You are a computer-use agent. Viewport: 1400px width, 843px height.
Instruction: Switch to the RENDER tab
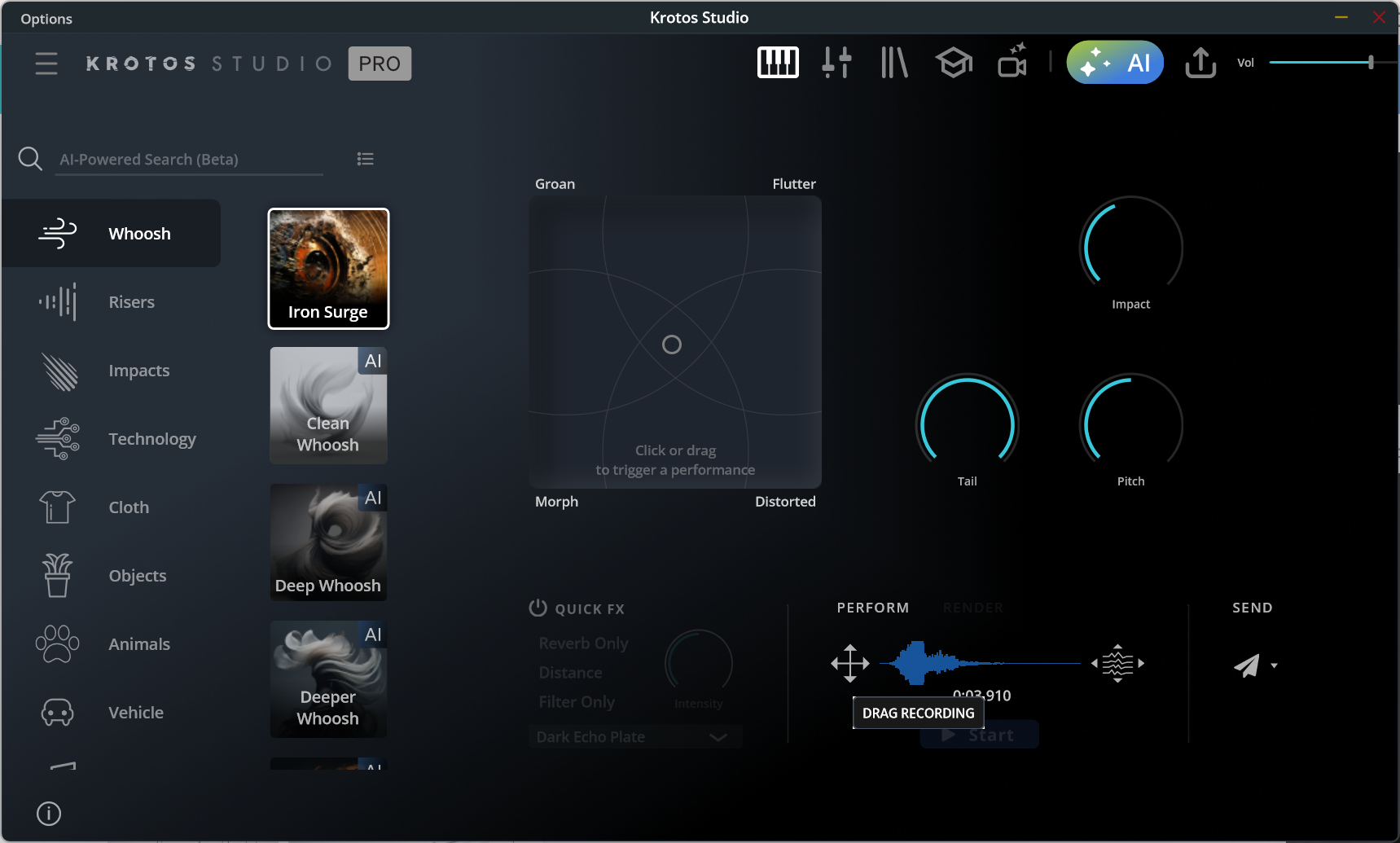tap(973, 608)
